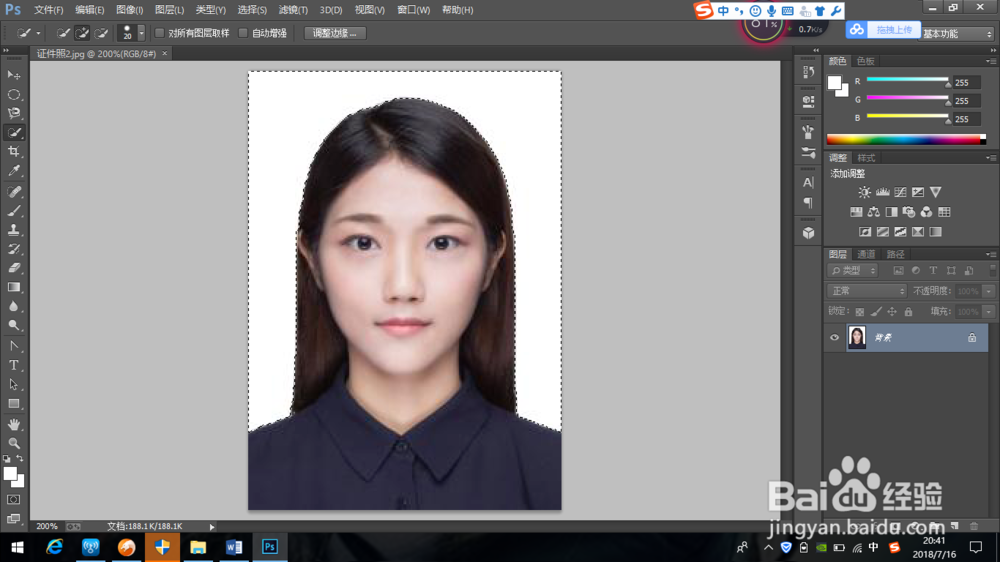Open brush size picker dropdown
The width and height of the screenshot is (1000, 562).
pyautogui.click(x=141, y=33)
